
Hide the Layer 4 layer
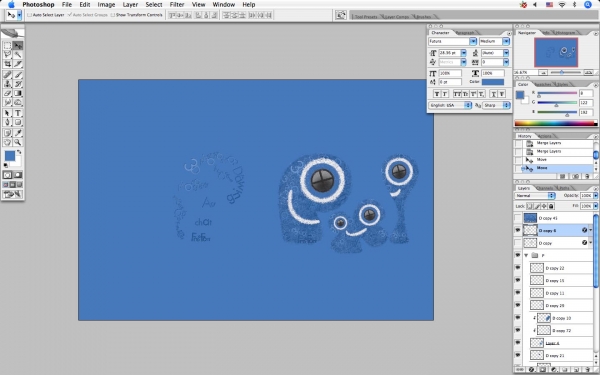click(x=518, y=342)
